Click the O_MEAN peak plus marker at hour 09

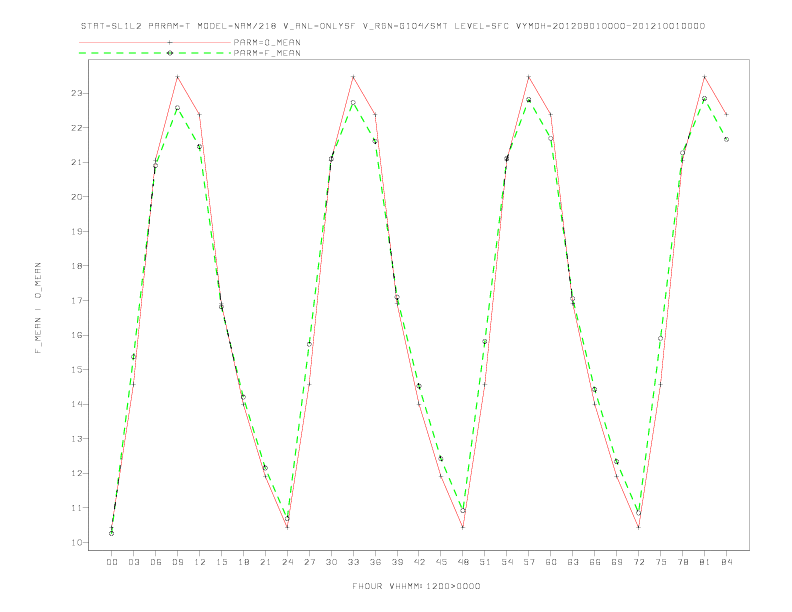(177, 77)
